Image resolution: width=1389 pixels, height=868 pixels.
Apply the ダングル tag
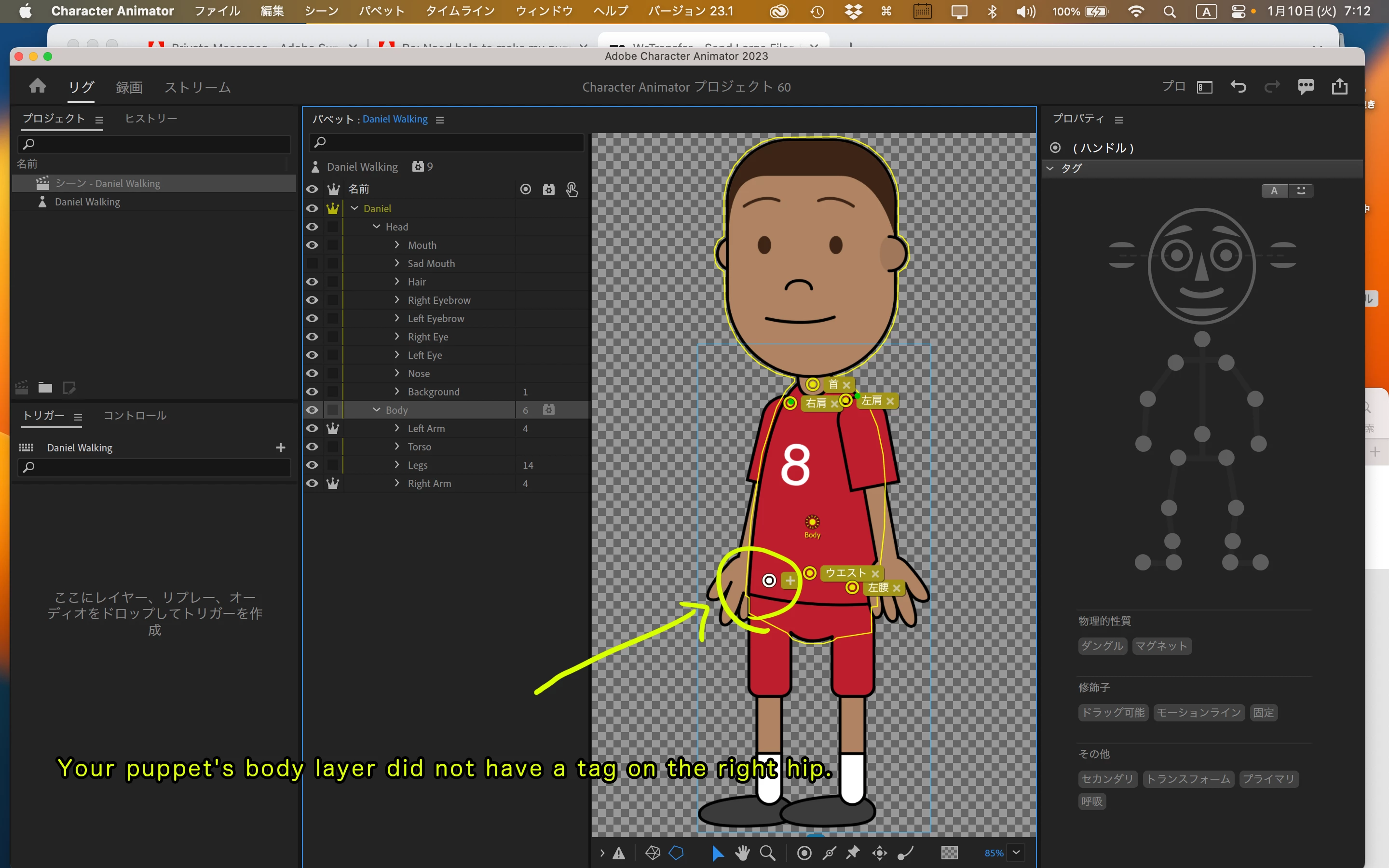click(x=1102, y=646)
